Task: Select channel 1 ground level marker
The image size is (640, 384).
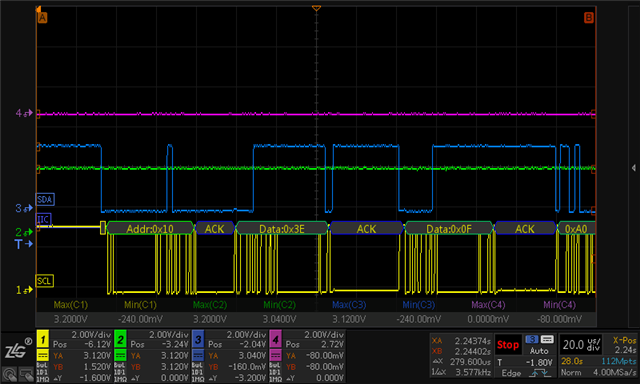Action: coord(24,290)
